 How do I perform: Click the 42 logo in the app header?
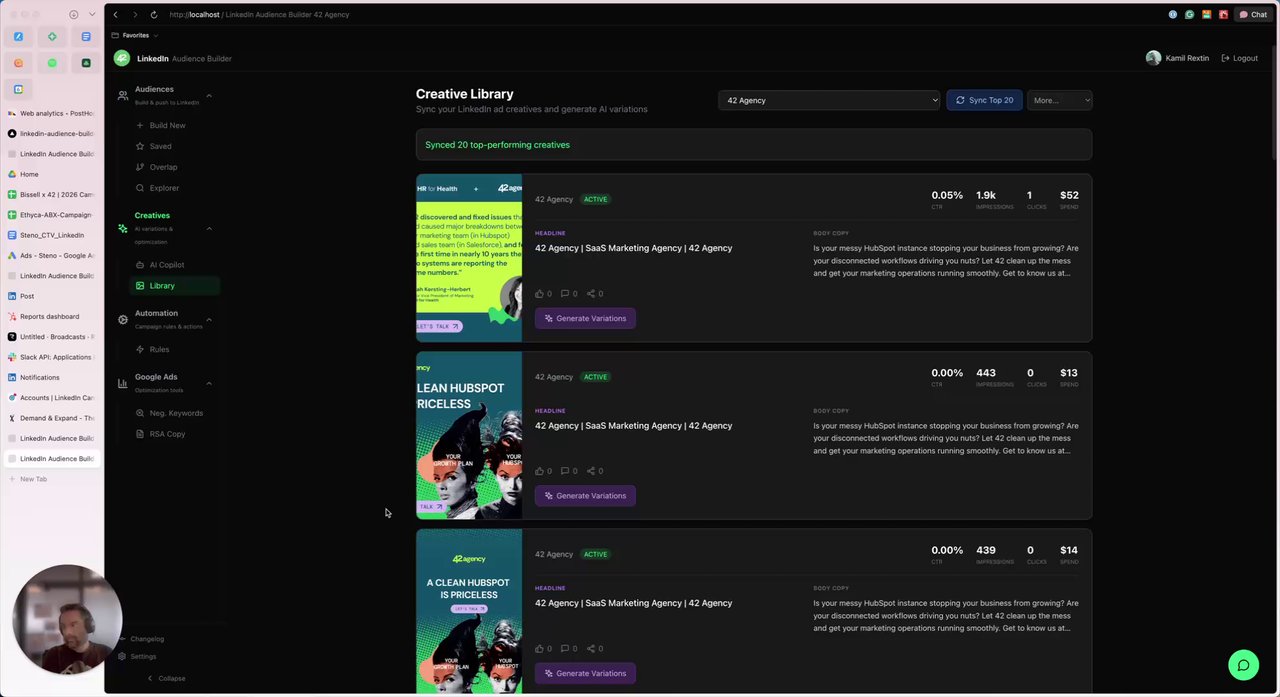[x=122, y=58]
